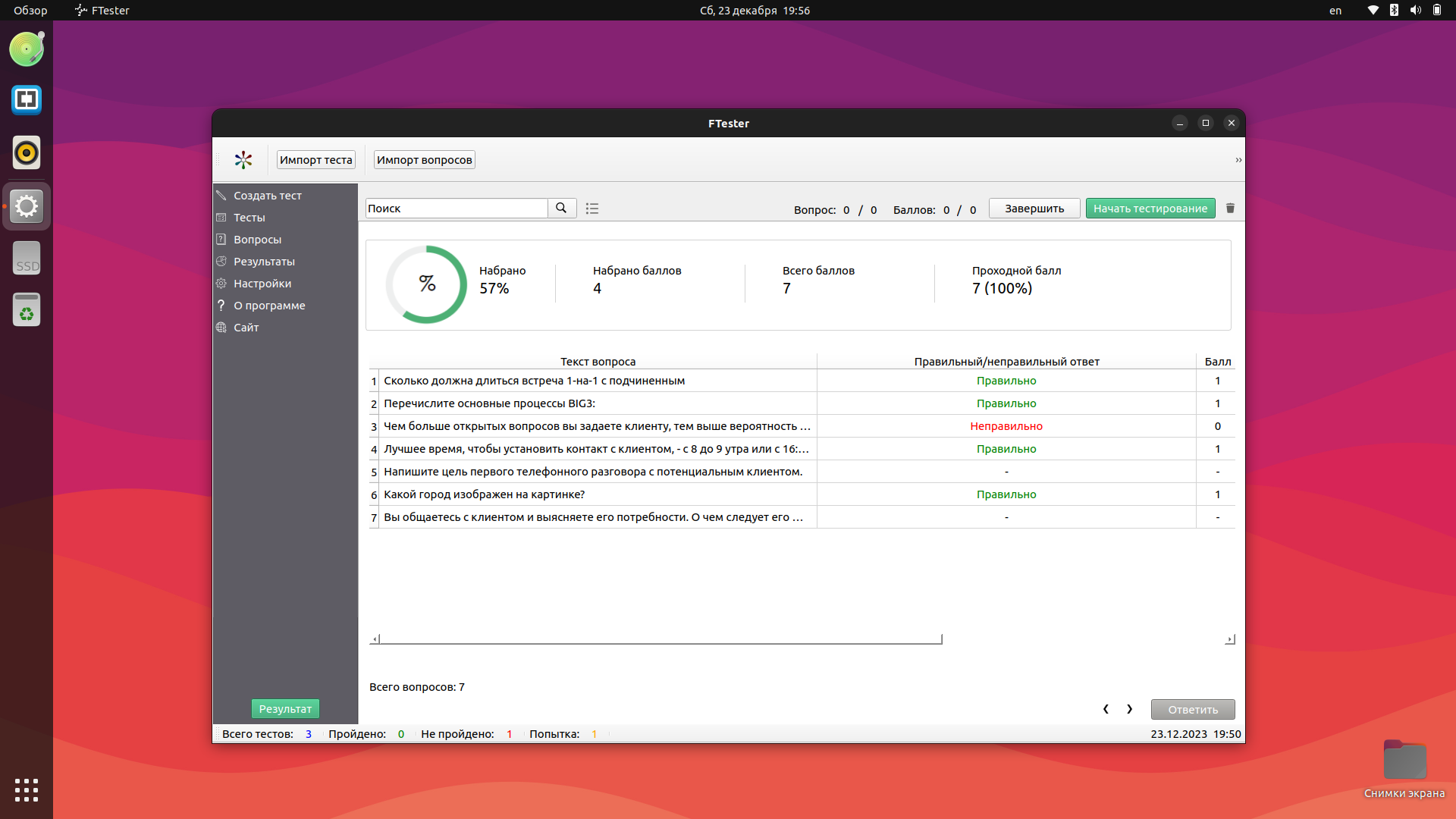Screen dimensions: 1456x819
Task: Click the search magnifier icon
Action: pyautogui.click(x=561, y=208)
